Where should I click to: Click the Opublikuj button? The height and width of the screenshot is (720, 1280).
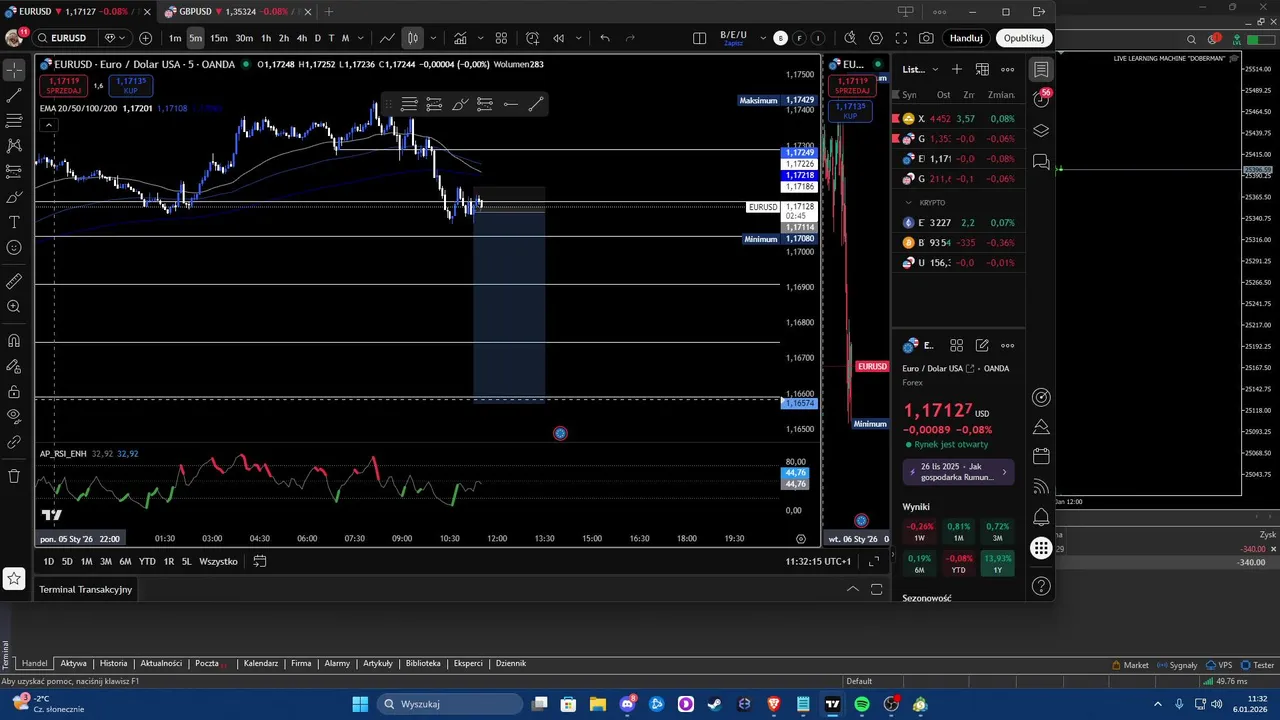(1024, 38)
